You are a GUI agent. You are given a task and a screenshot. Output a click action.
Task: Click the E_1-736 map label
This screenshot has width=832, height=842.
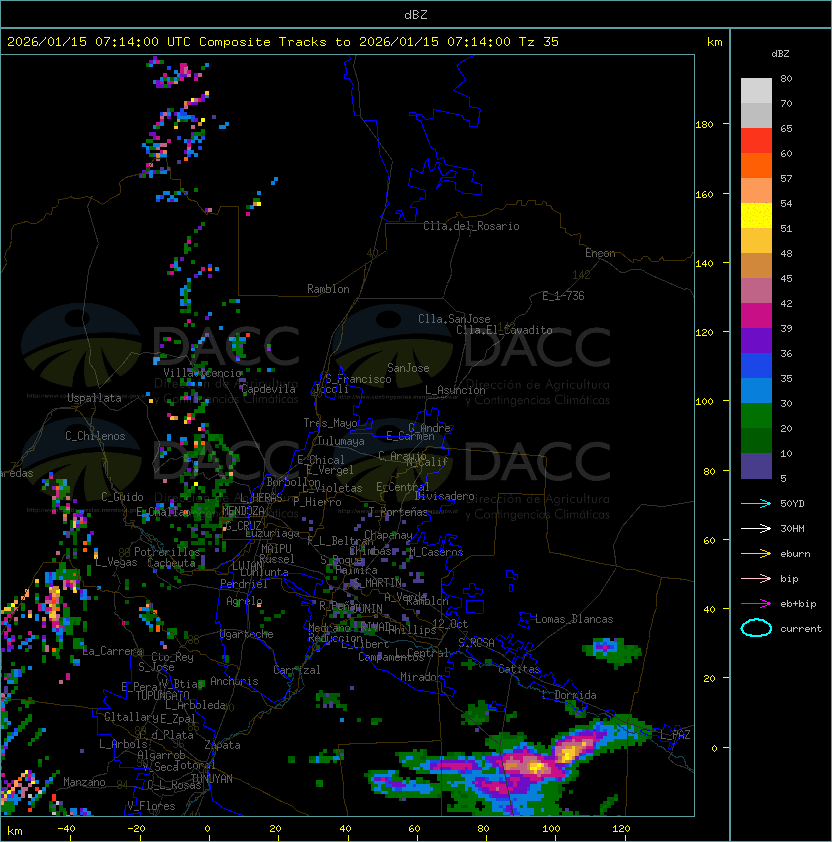(563, 296)
